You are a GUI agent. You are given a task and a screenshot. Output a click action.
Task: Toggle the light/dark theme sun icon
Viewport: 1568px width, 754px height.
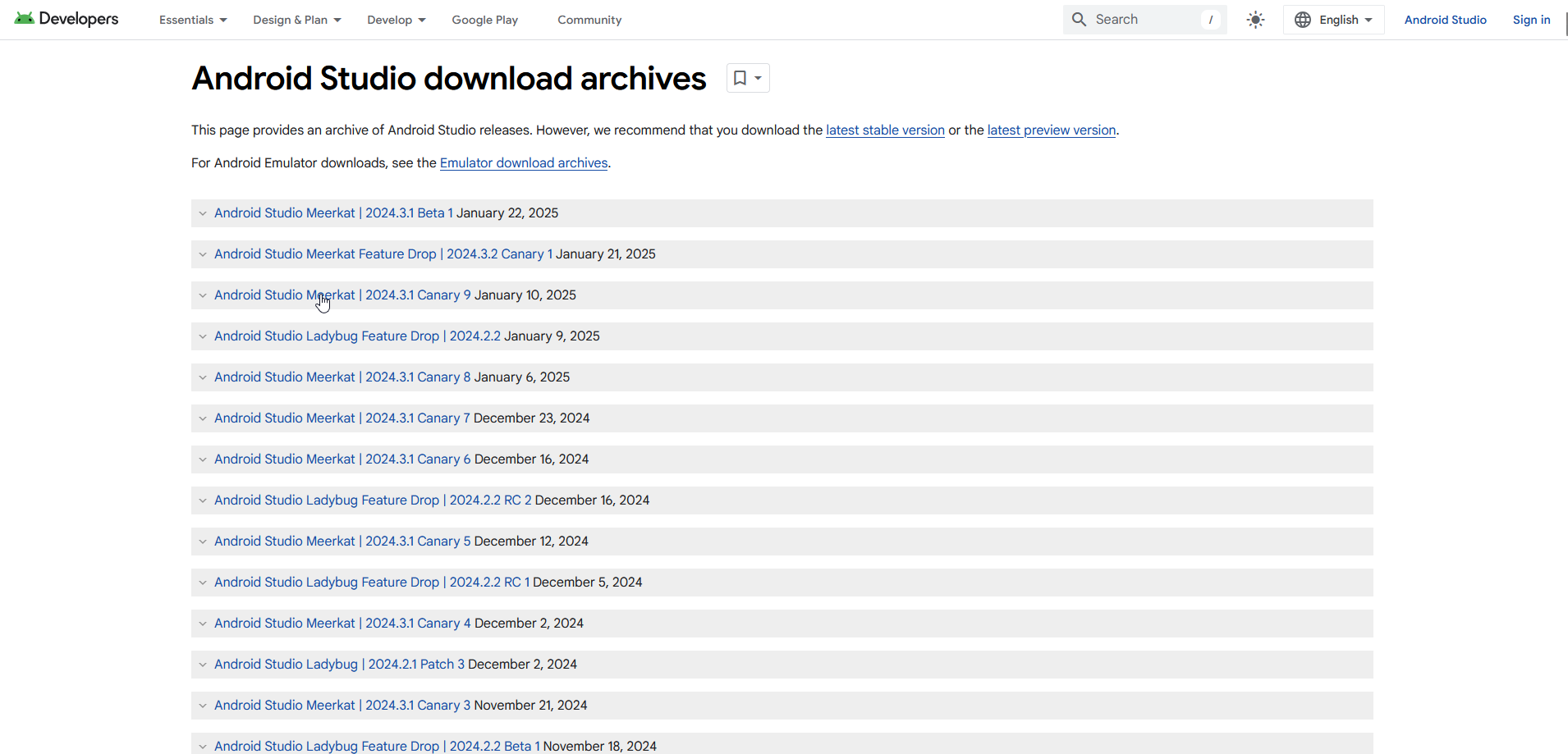pos(1255,20)
